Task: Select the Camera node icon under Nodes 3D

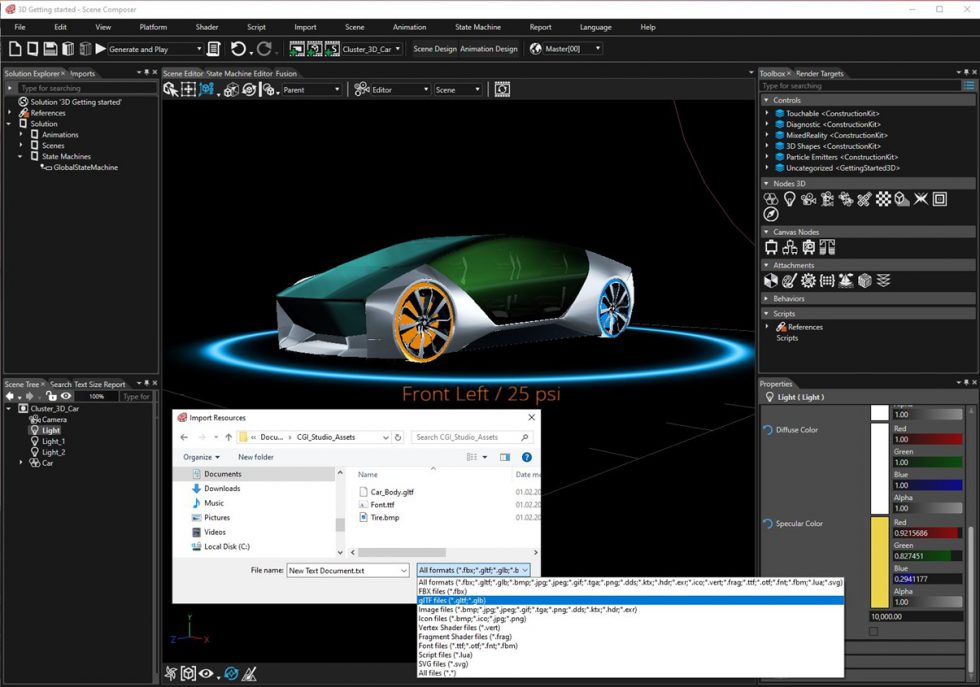Action: pos(808,199)
